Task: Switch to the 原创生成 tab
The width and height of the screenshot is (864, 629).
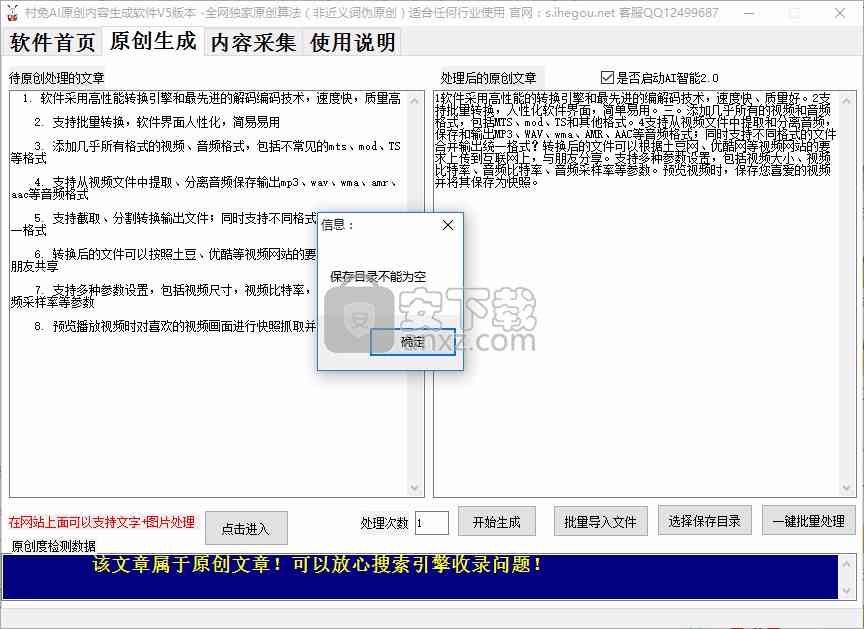Action: tap(153, 41)
